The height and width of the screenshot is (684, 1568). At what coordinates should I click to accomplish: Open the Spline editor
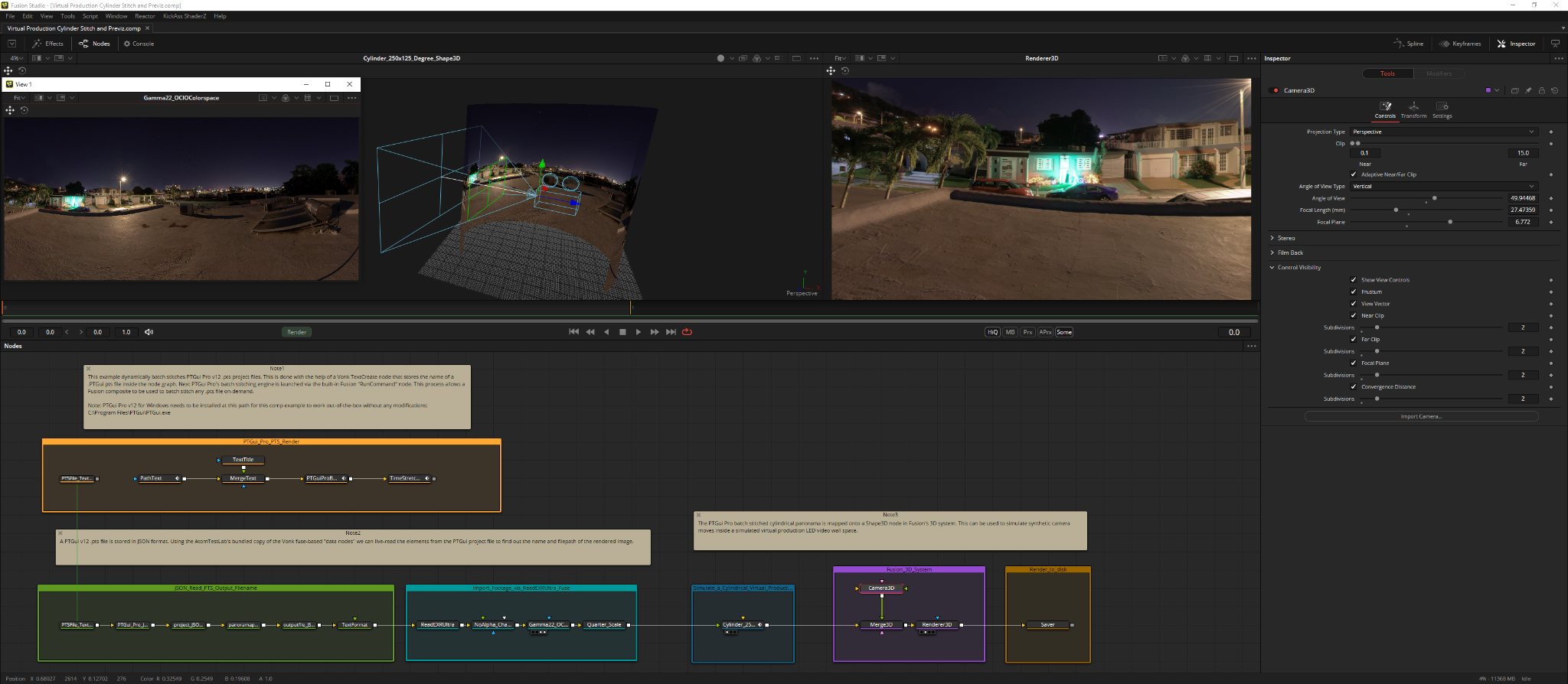point(1408,44)
